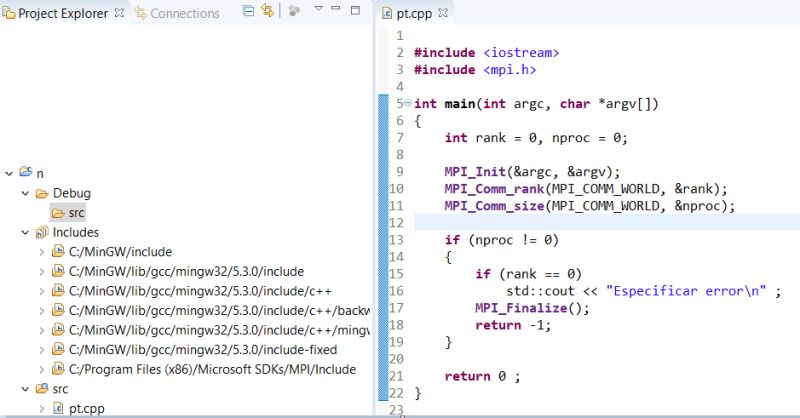Toggle Link with Editor arrows icon
The image size is (800, 418).
[267, 10]
